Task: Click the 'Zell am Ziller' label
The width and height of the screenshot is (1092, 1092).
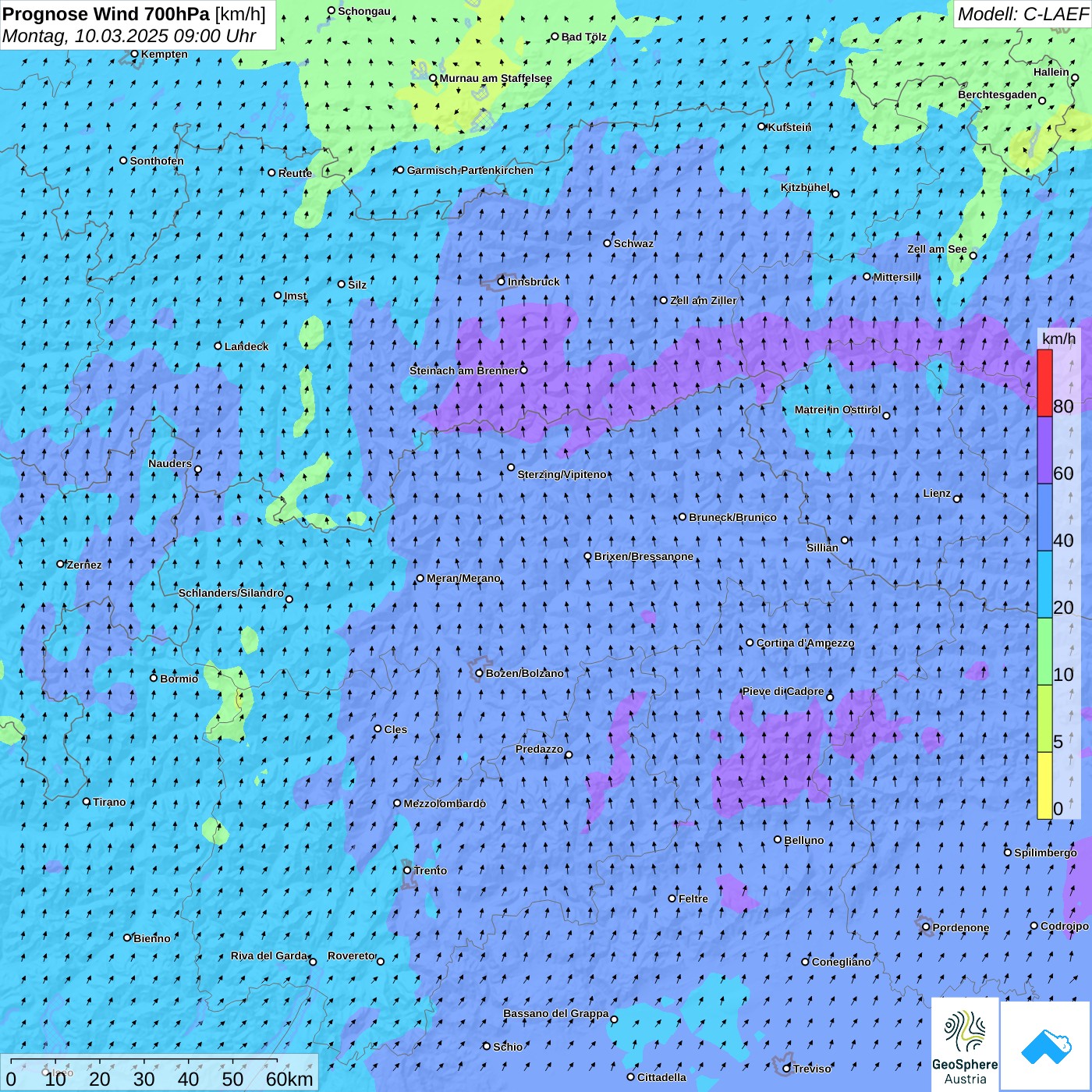Action: coord(703,300)
